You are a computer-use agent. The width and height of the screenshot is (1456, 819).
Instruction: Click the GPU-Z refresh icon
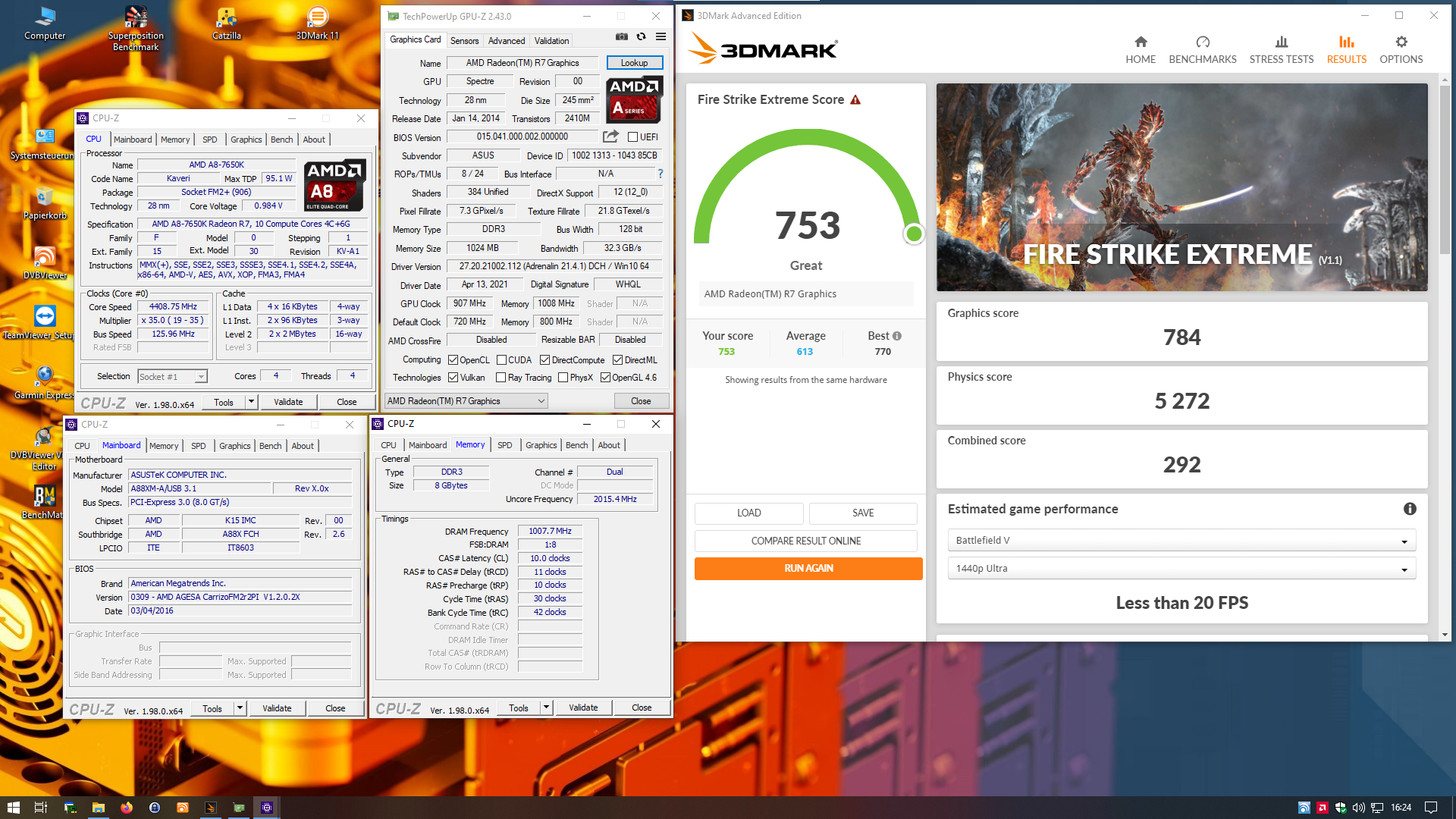pyautogui.click(x=641, y=36)
